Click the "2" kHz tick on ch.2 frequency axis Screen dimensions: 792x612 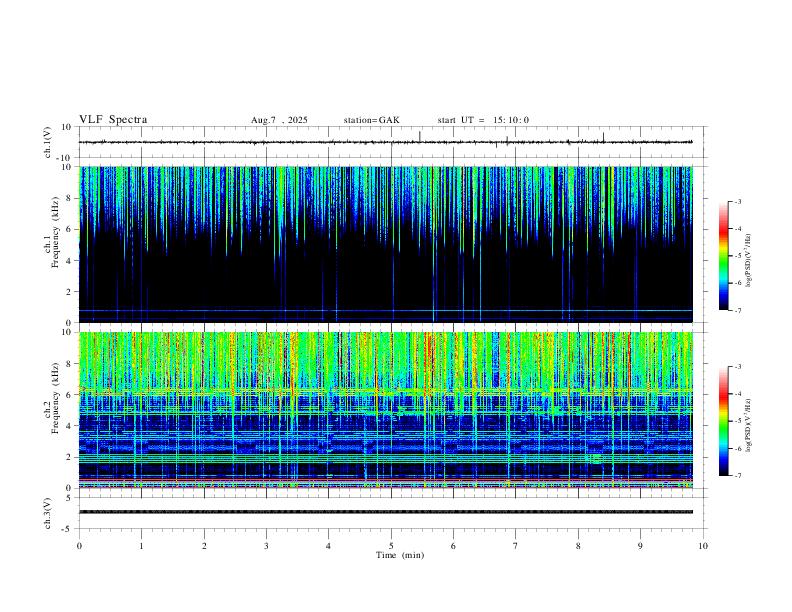(x=70, y=457)
